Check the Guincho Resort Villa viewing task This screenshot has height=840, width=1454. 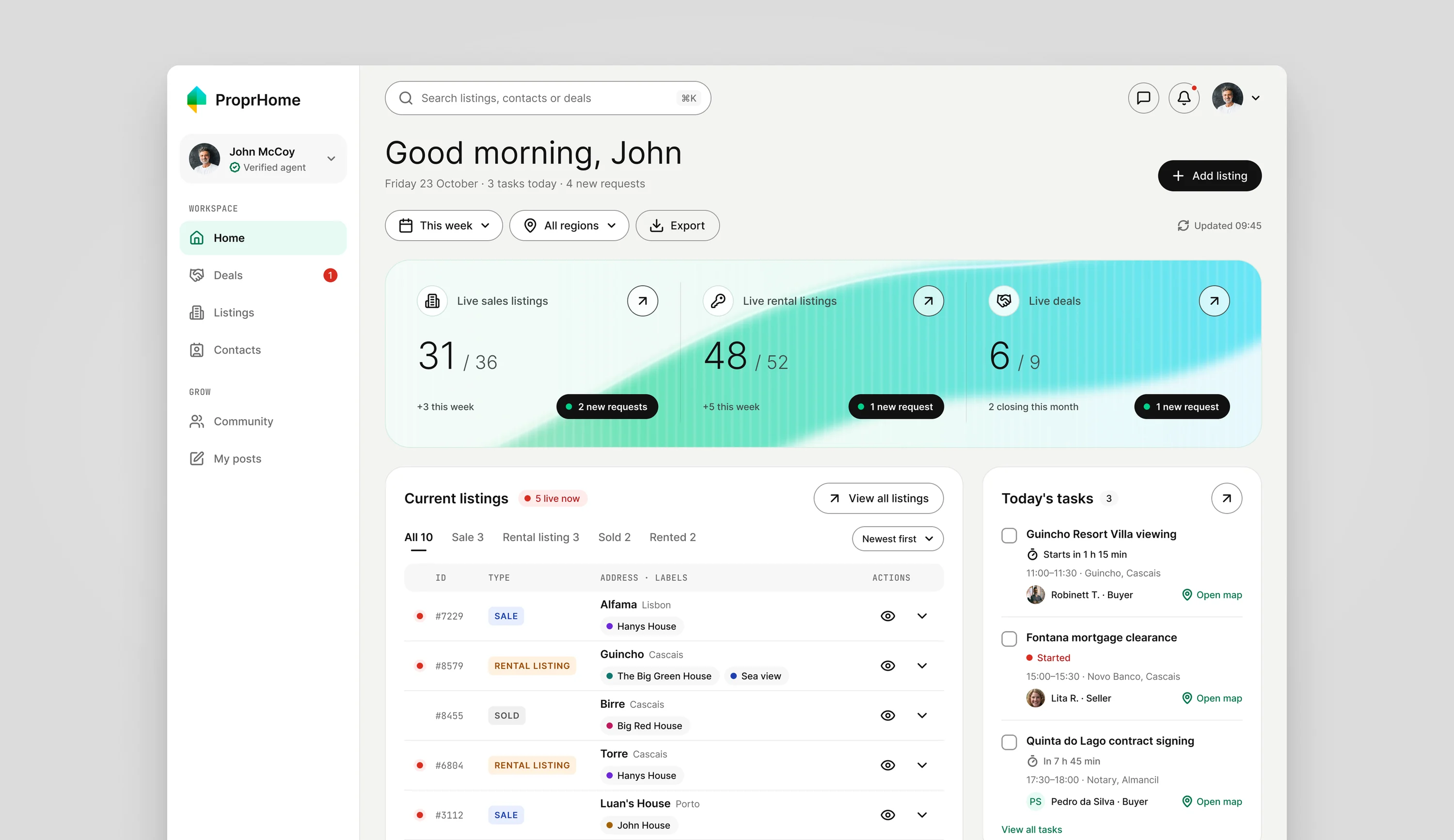(1009, 535)
